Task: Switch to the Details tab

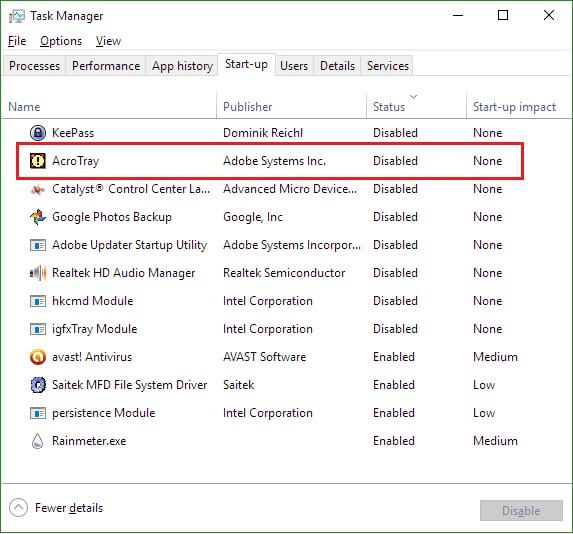Action: click(337, 66)
